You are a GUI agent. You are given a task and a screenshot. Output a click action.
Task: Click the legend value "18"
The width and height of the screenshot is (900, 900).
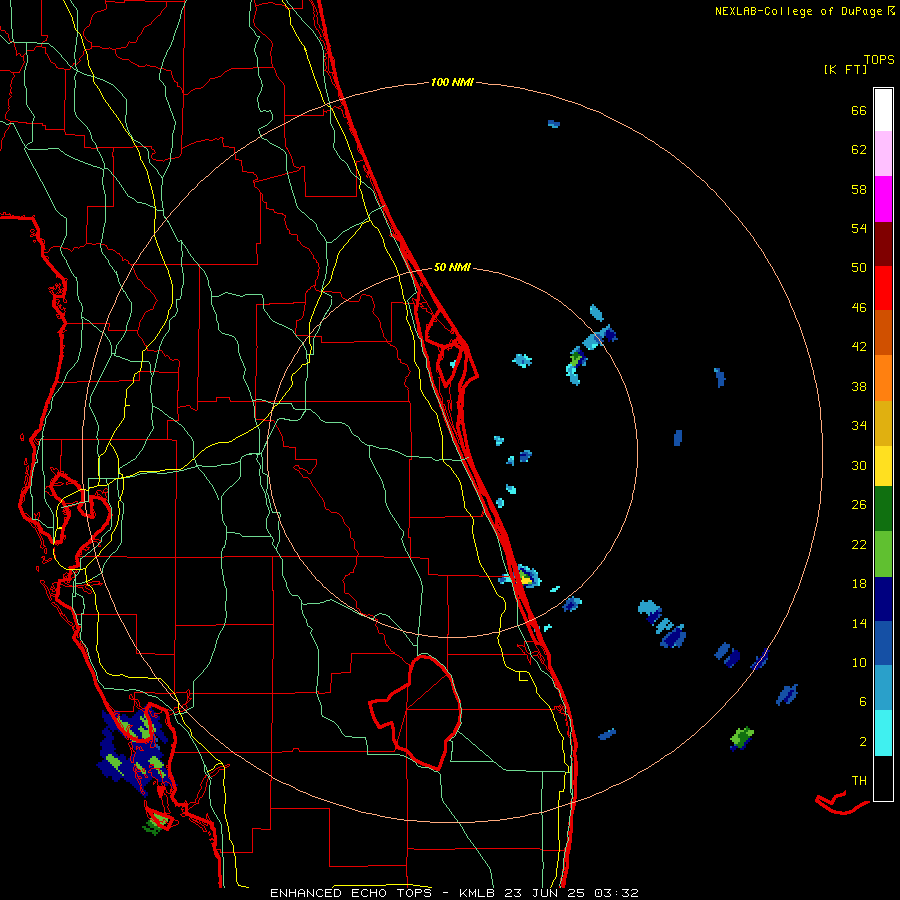[859, 584]
